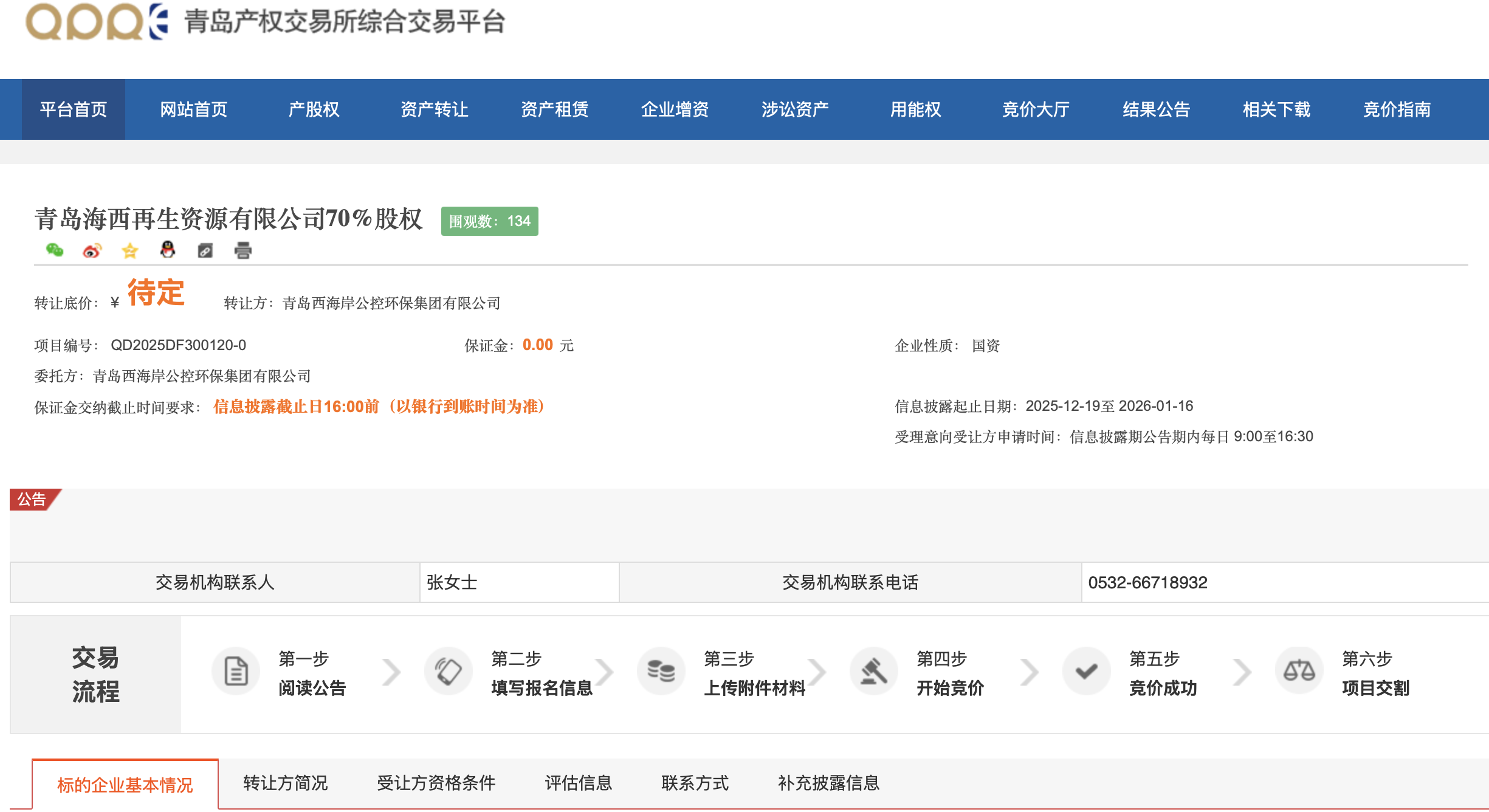Open the 产股权 navigation menu item
Screen dimensions: 1489x812
[x=314, y=109]
